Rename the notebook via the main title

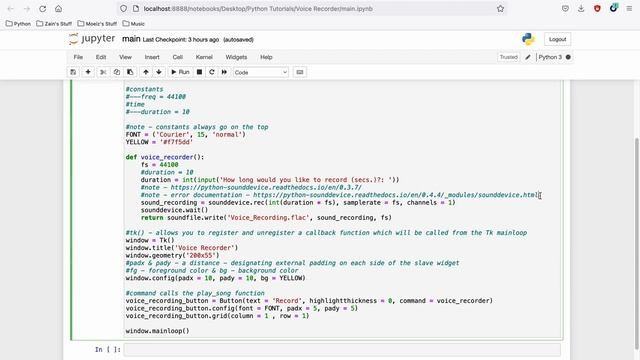click(131, 39)
